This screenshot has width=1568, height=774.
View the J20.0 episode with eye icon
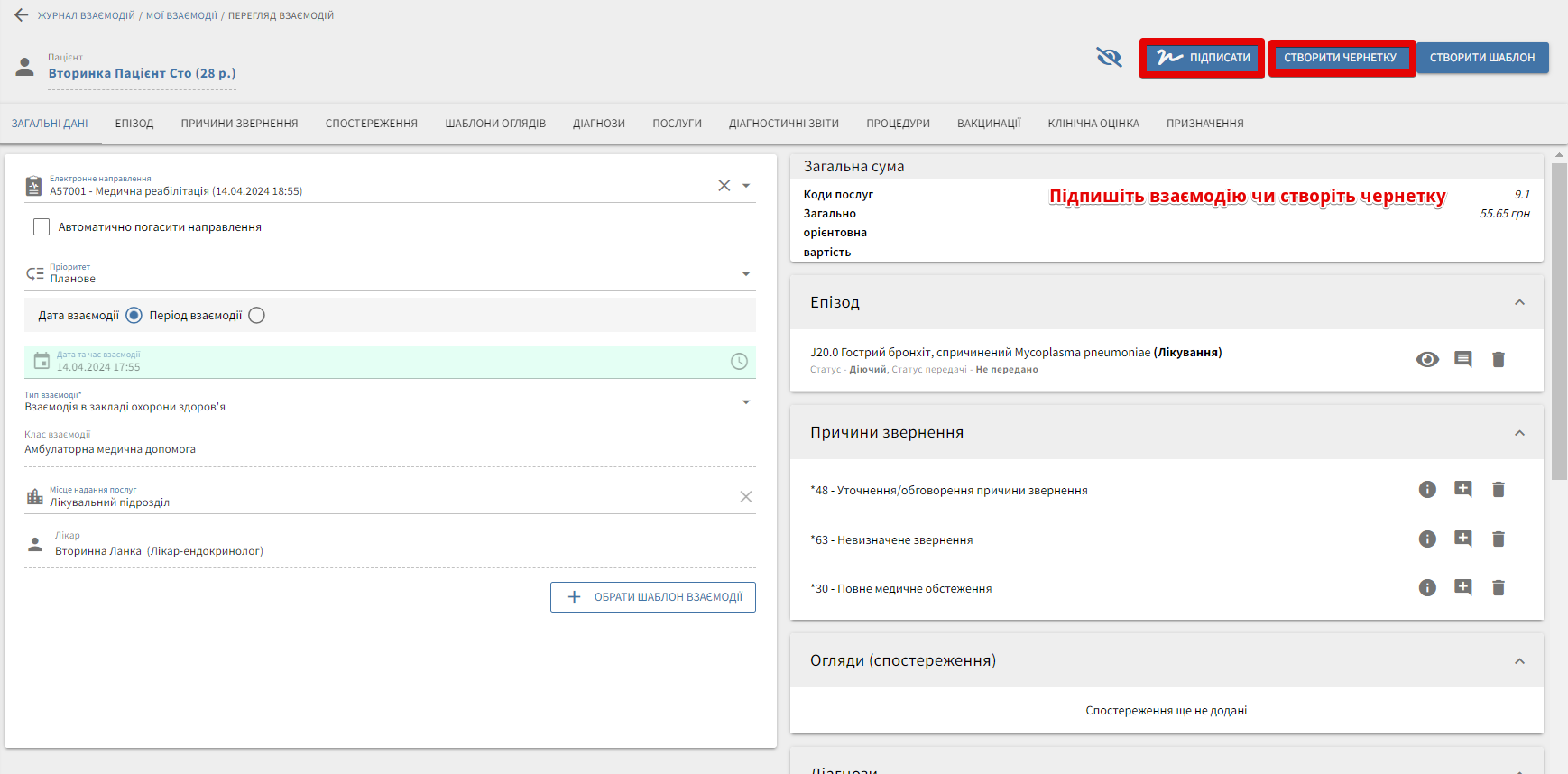(x=1427, y=360)
